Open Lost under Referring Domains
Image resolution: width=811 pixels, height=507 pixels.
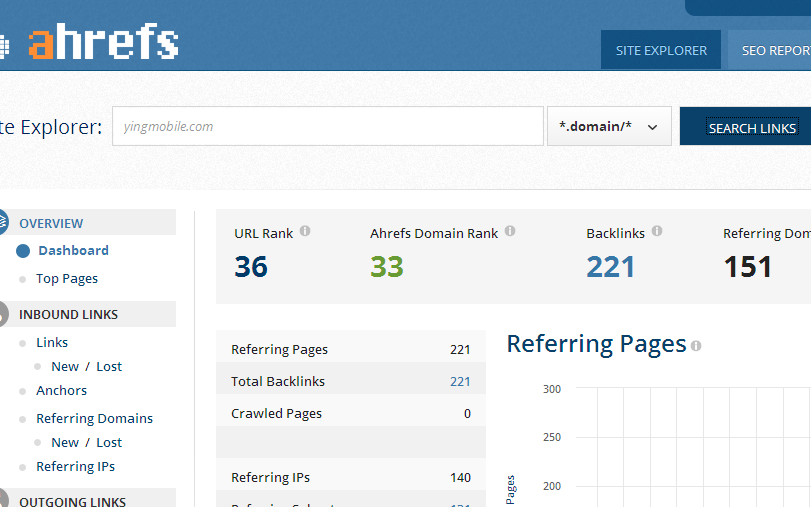click(109, 443)
